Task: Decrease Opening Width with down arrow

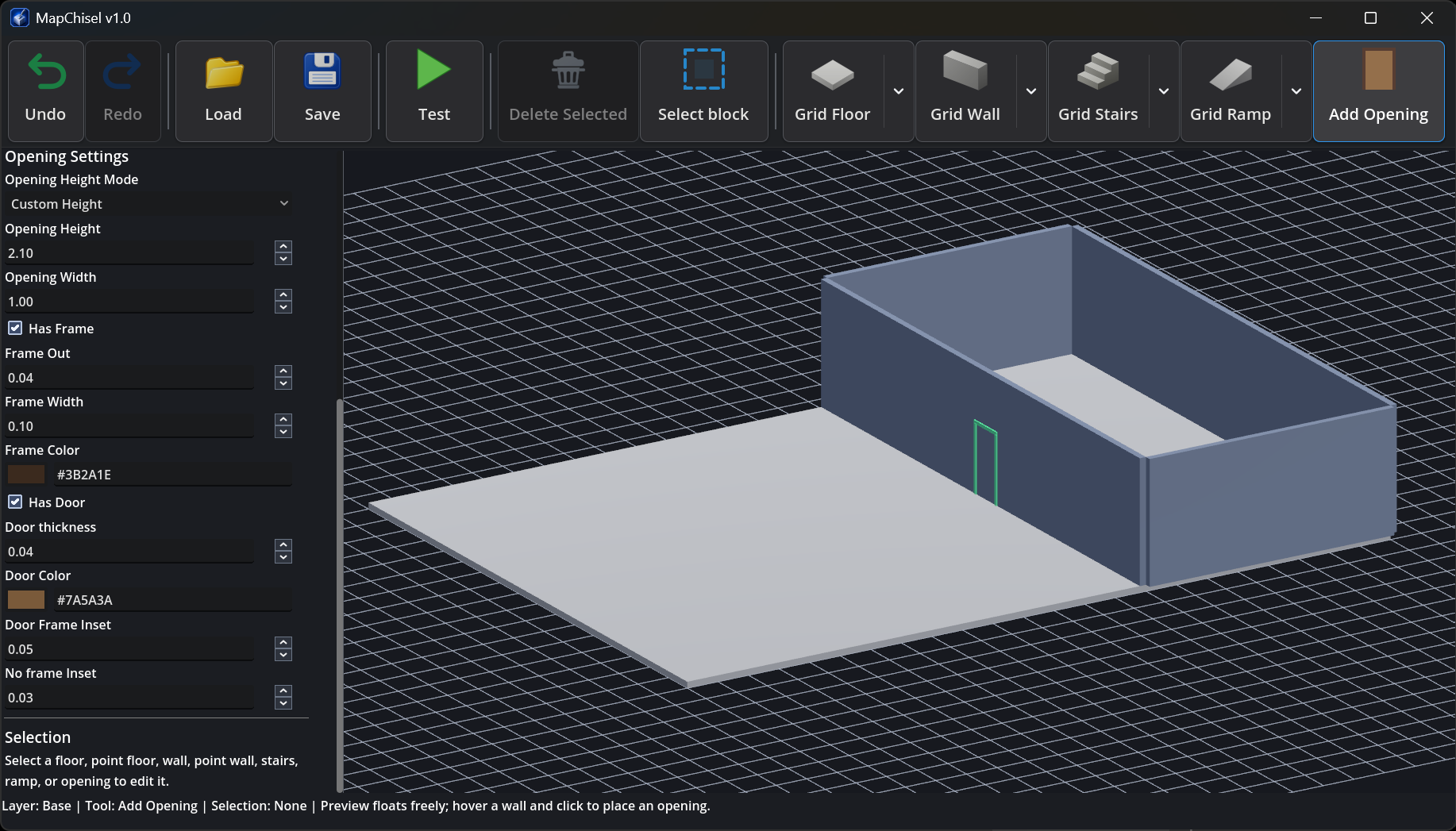Action: pyautogui.click(x=283, y=307)
